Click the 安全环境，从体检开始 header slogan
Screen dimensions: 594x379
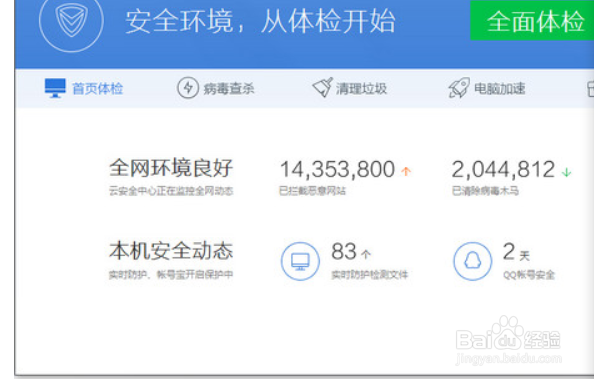260,22
